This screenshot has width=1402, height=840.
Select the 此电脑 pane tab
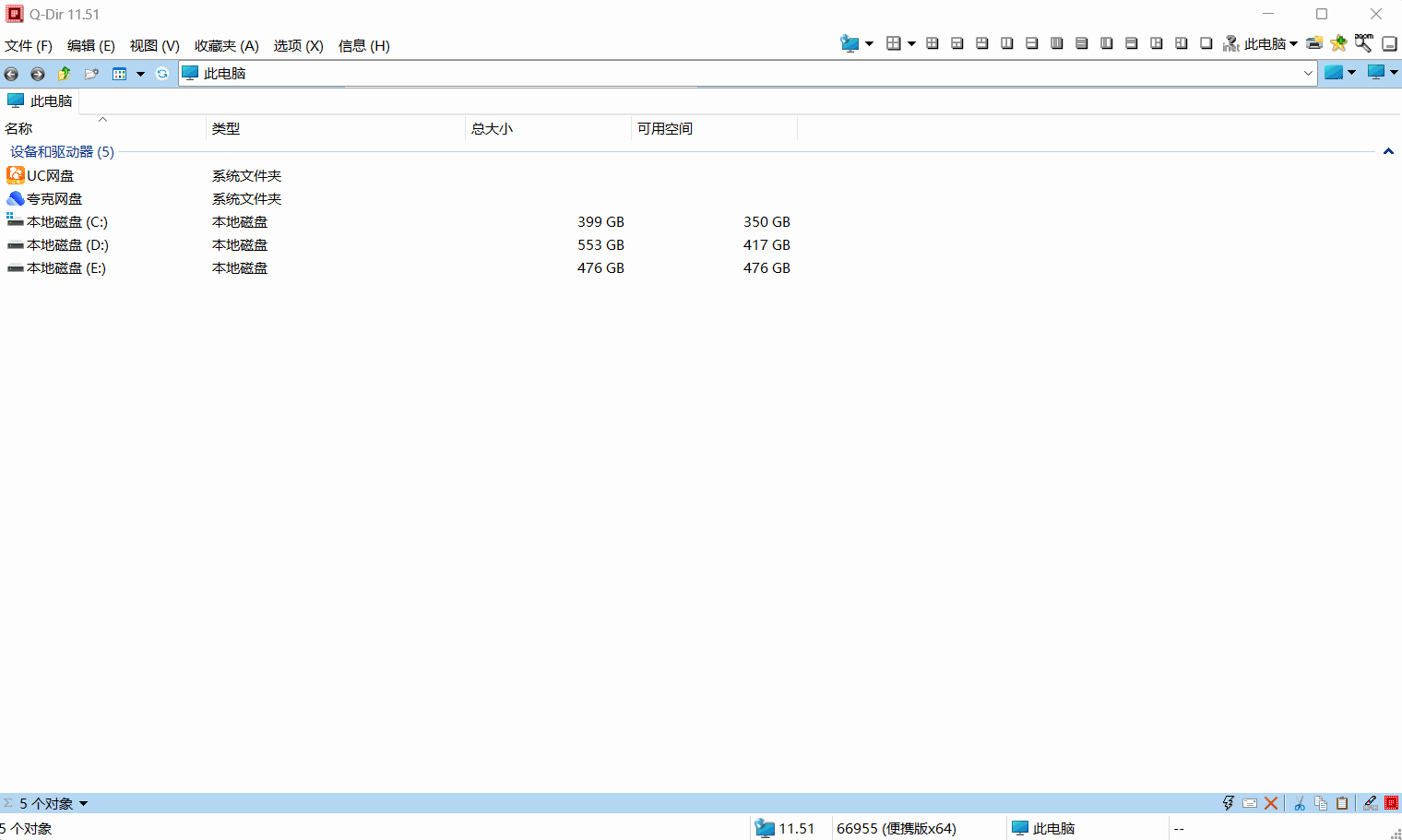coord(40,101)
